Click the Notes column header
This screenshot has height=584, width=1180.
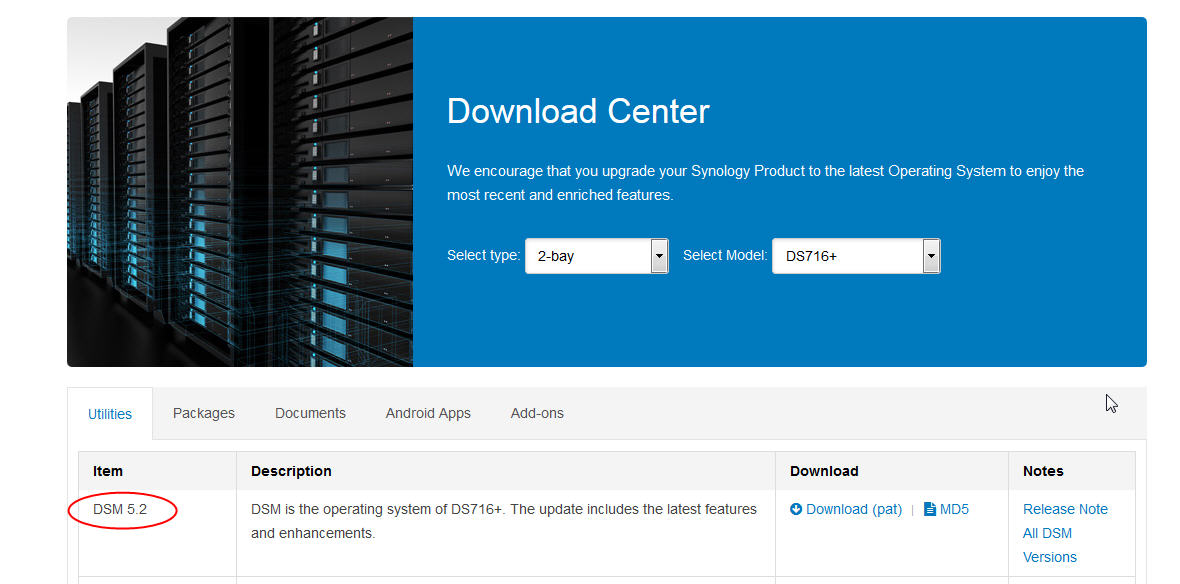click(x=1072, y=471)
